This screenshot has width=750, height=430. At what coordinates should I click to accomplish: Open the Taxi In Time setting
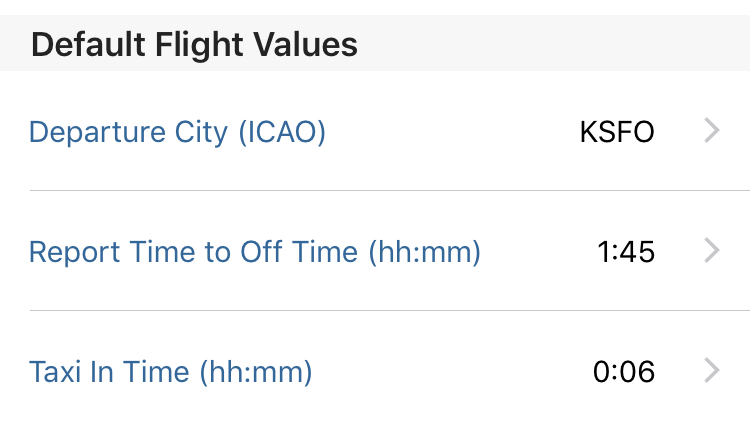[x=375, y=371]
